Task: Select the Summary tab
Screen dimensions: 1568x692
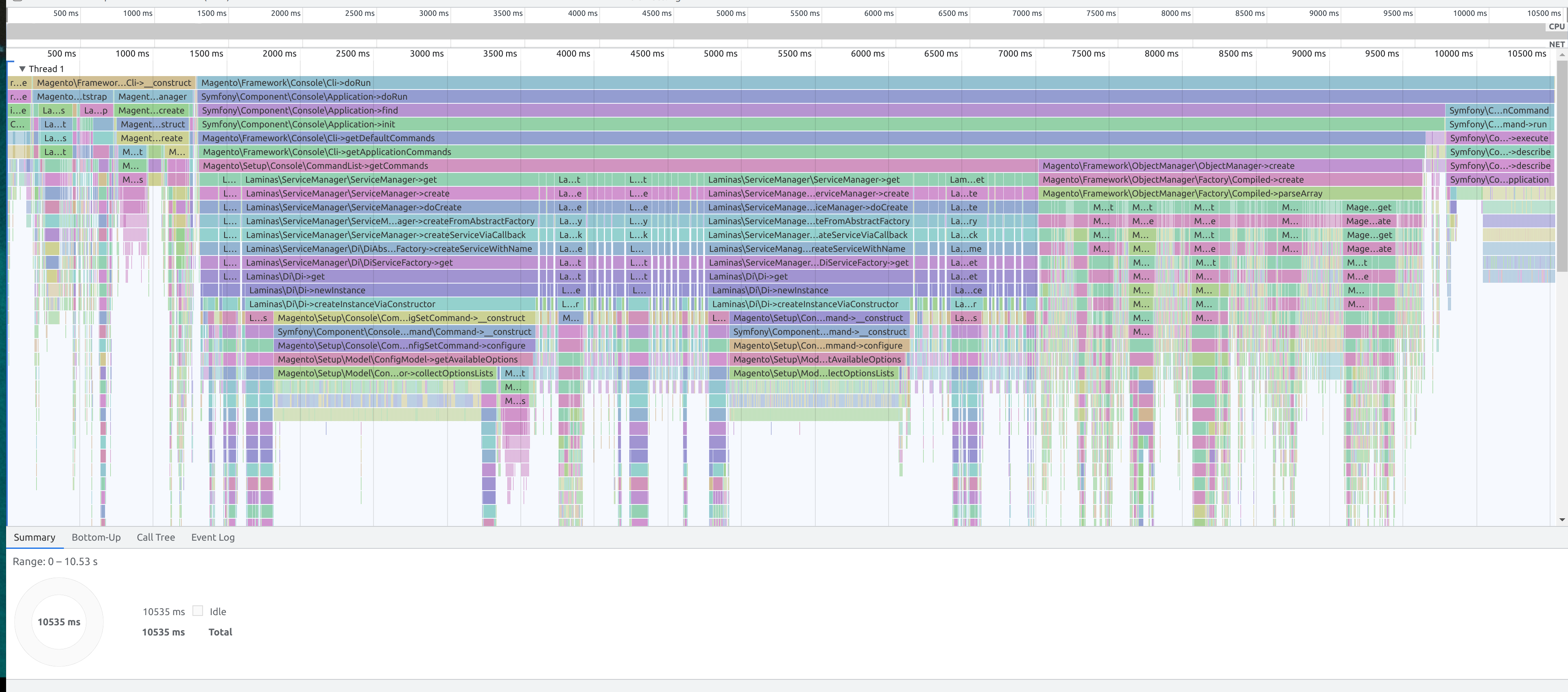Action: click(x=35, y=537)
